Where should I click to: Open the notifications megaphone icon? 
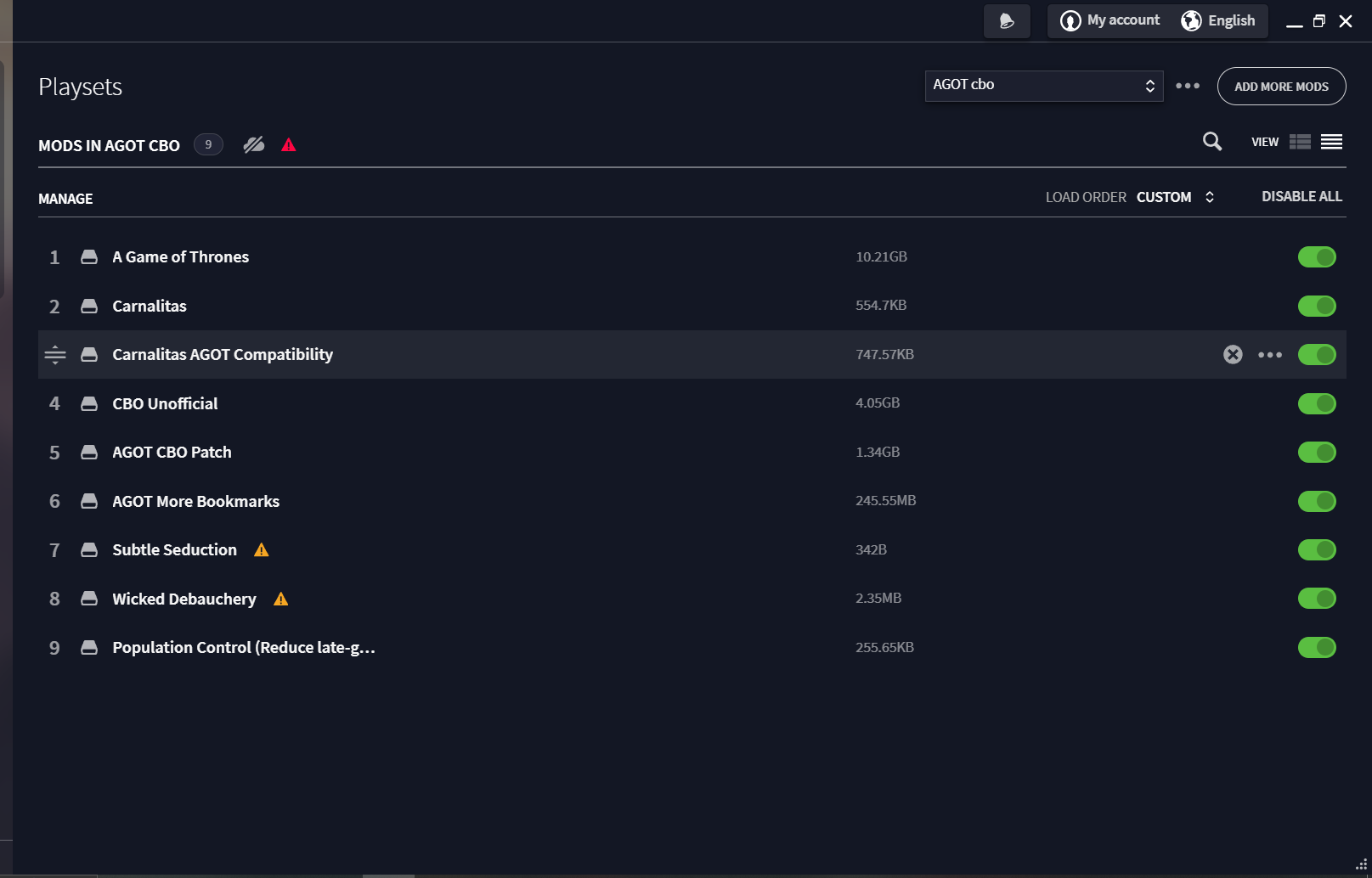[x=1007, y=21]
